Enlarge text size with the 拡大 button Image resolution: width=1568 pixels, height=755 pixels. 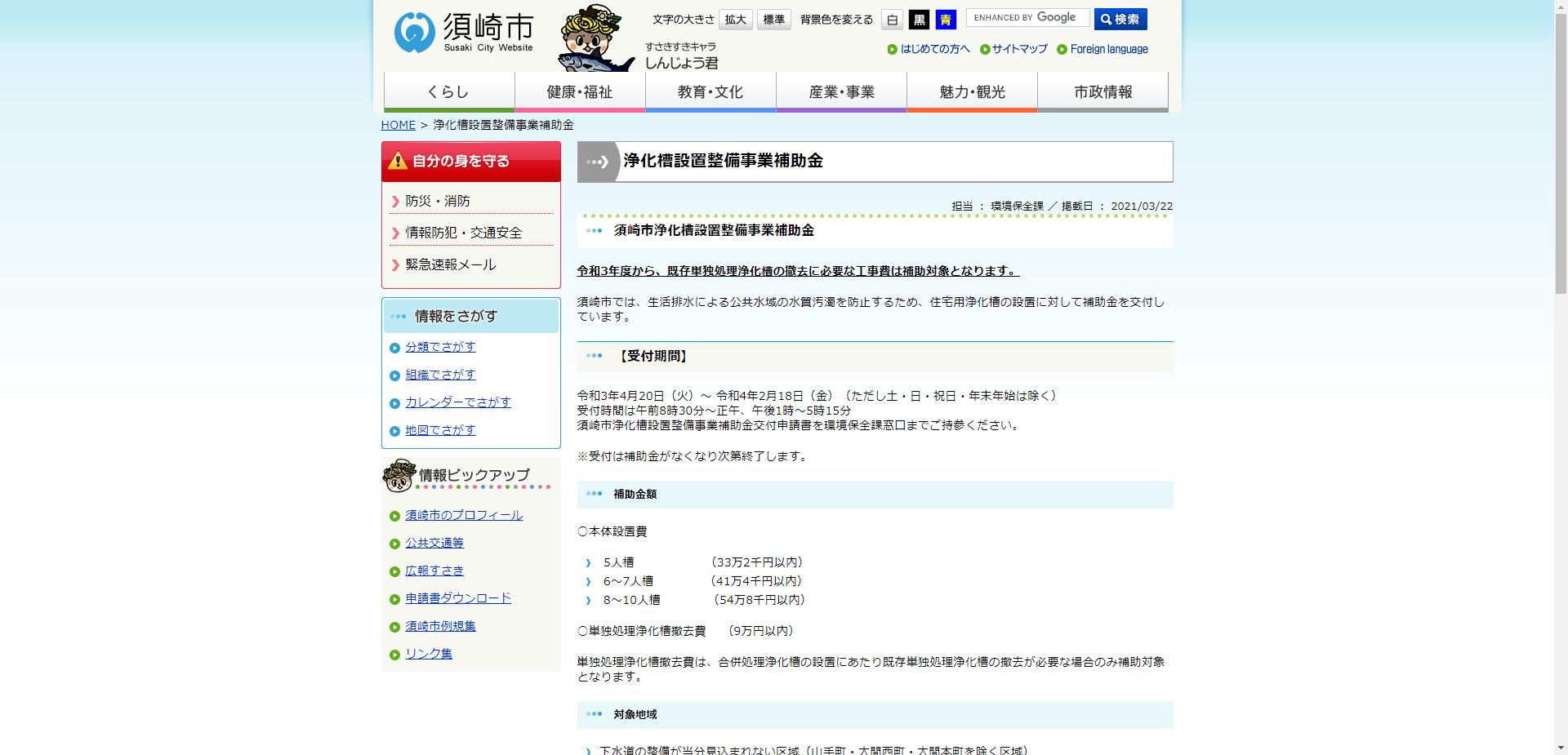click(734, 19)
